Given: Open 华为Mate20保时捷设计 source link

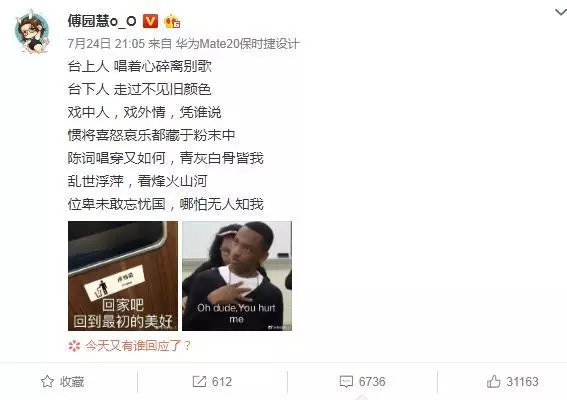Looking at the screenshot, I should click(237, 44).
